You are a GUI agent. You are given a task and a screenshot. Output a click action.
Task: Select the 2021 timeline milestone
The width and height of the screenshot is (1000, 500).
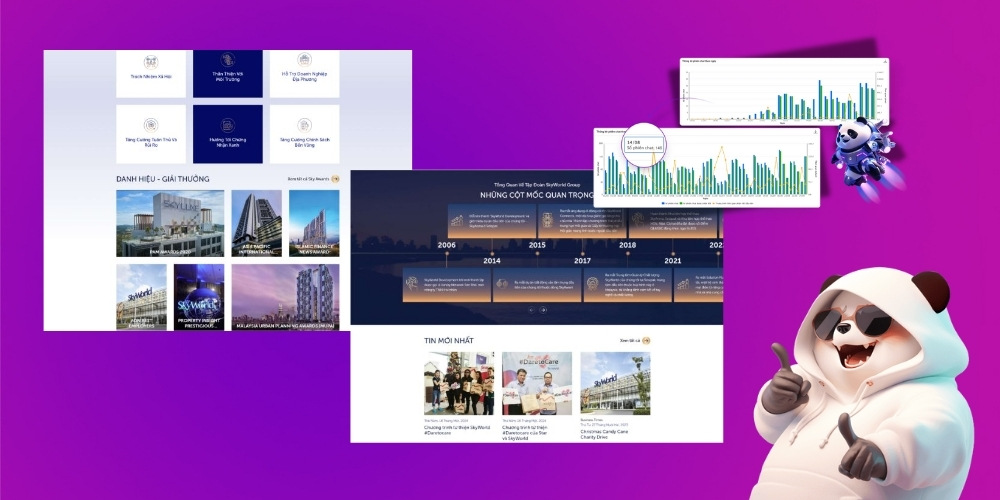672,260
